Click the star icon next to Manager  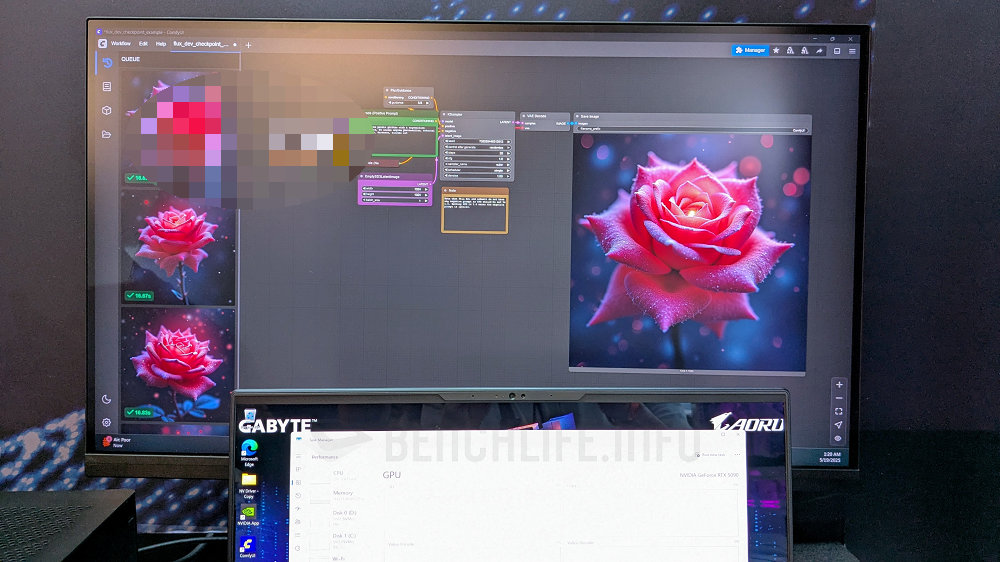[776, 50]
